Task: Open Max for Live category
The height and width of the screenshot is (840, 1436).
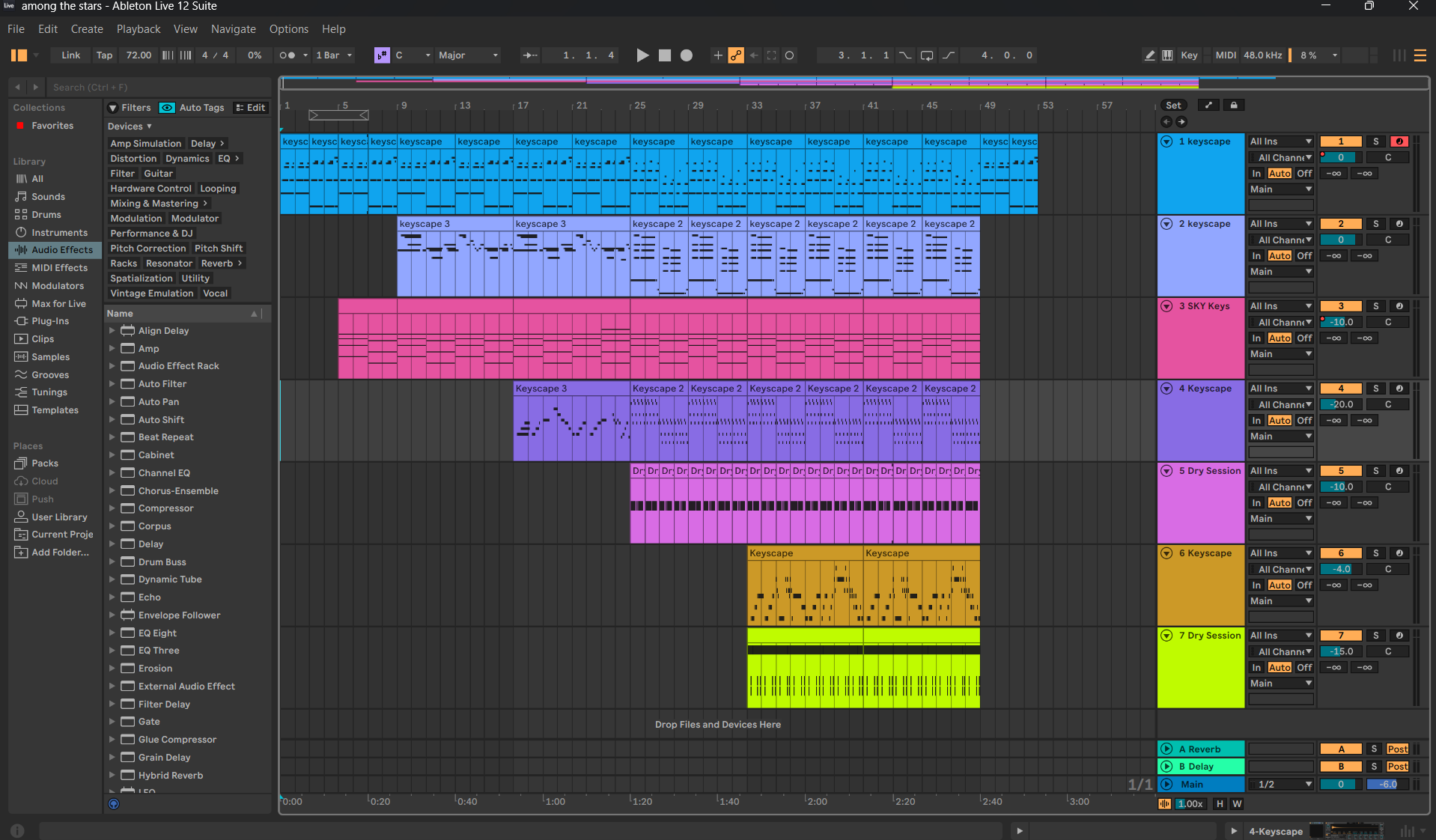Action: click(58, 304)
